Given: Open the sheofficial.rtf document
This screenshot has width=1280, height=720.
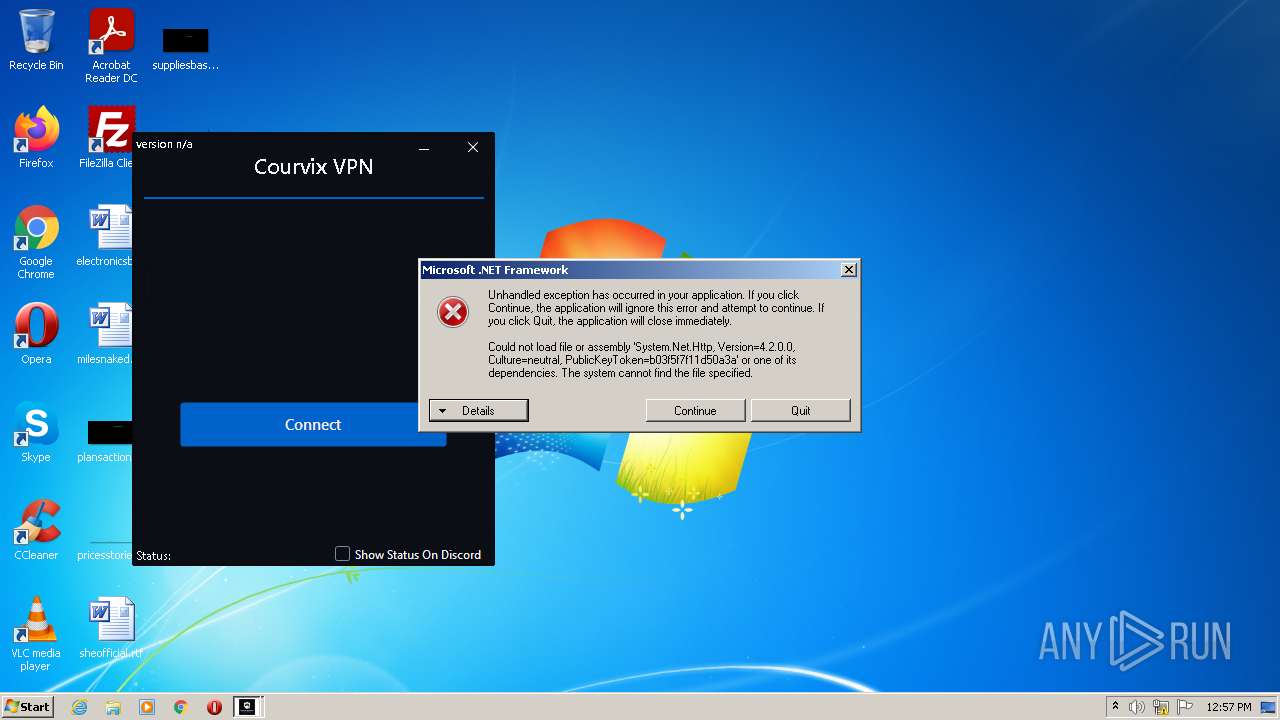Looking at the screenshot, I should (110, 628).
